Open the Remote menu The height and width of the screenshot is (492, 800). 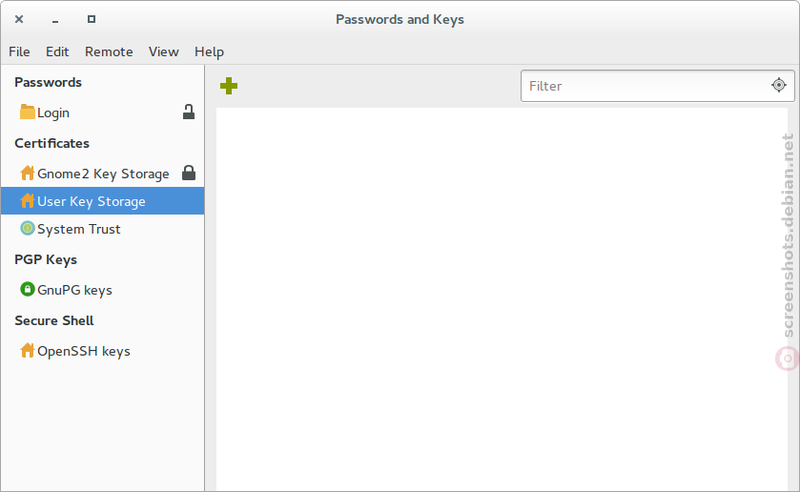pyautogui.click(x=109, y=52)
